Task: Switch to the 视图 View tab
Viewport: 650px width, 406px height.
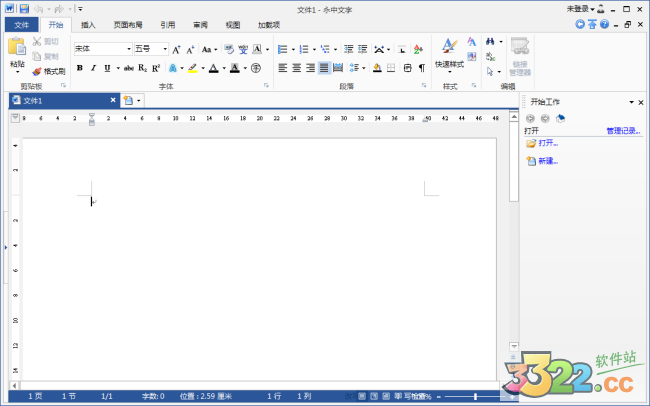Action: (x=233, y=25)
